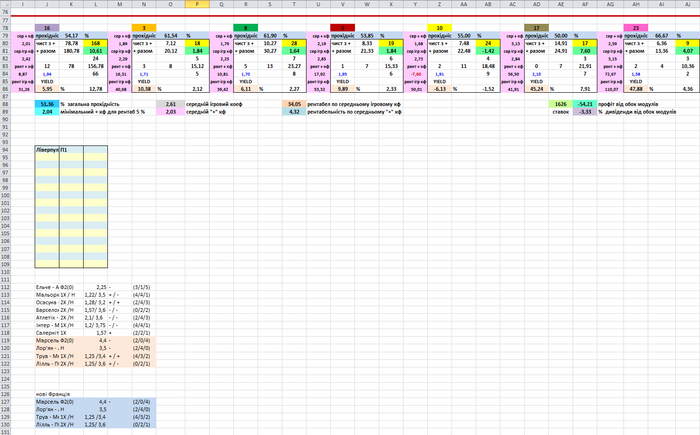Select column header AH
Viewport: 700px width, 435px height.
click(x=636, y=4)
